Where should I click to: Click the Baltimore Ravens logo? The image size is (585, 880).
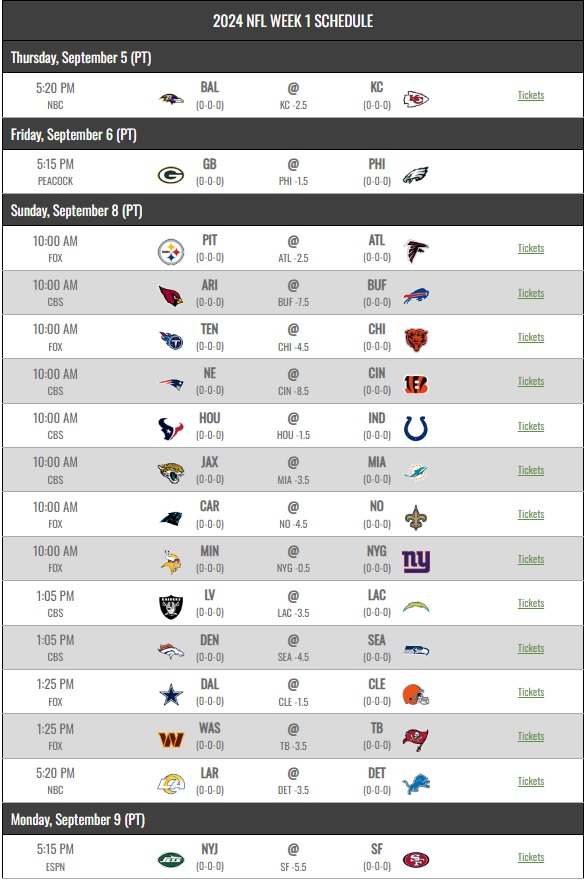coord(171,99)
